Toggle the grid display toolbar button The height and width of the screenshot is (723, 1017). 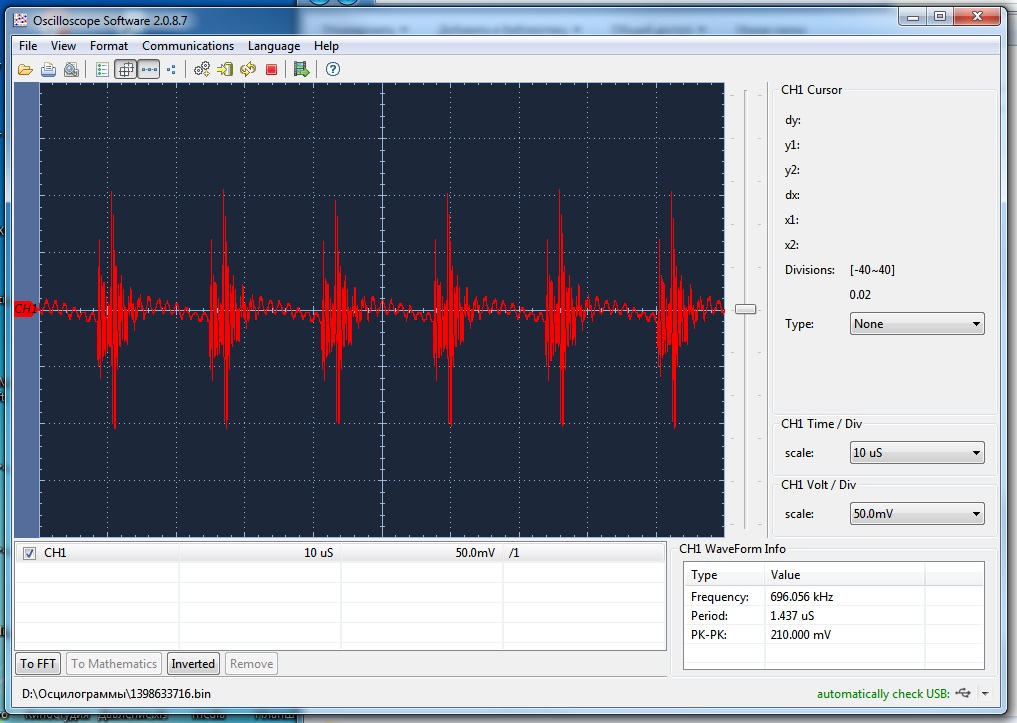point(125,69)
